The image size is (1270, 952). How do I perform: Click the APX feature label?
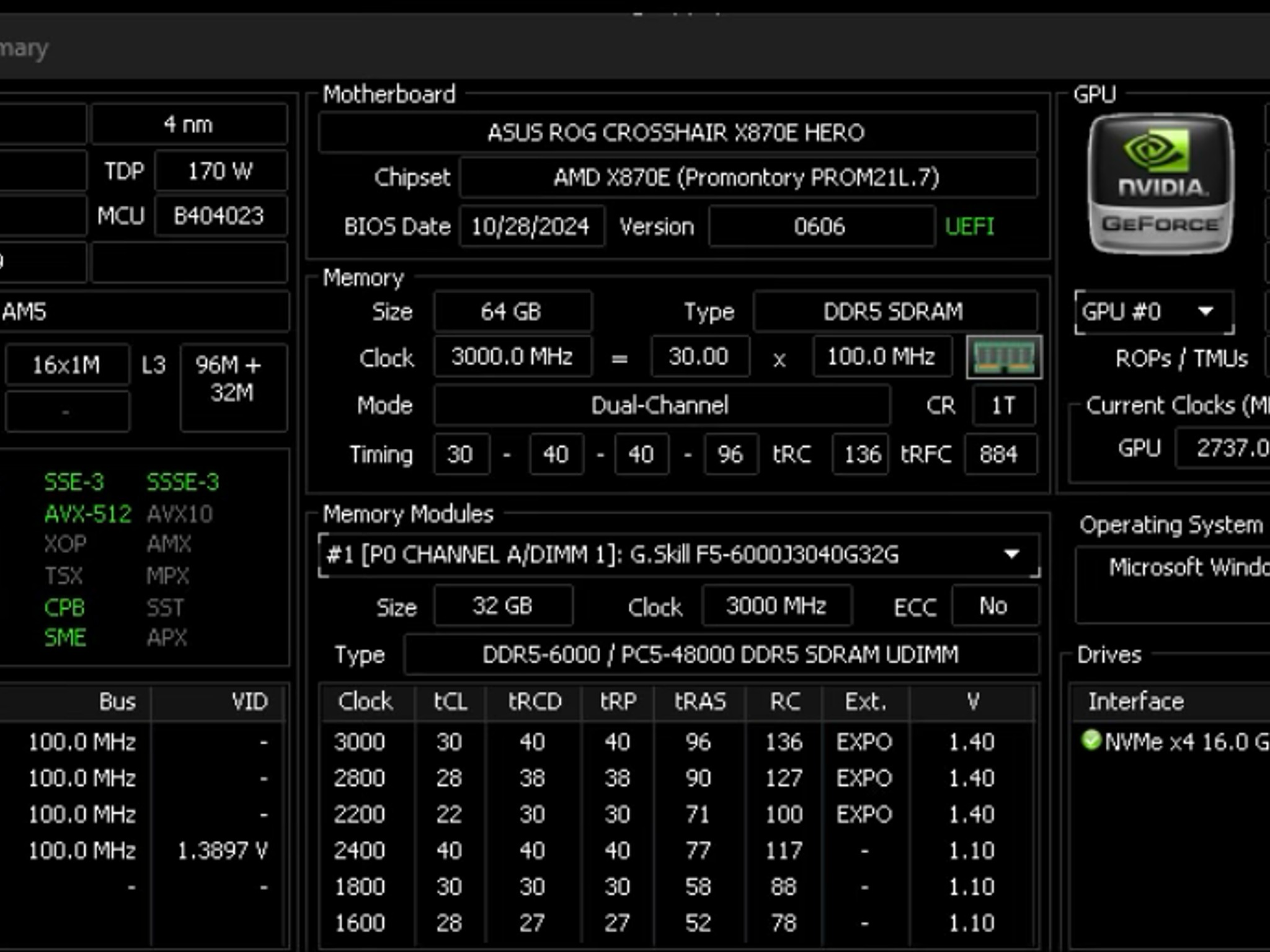click(x=167, y=638)
